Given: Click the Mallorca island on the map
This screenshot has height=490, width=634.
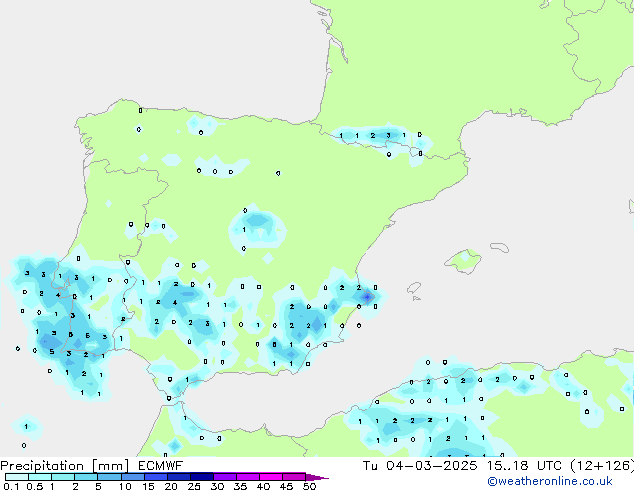Looking at the screenshot, I should click(x=463, y=261).
